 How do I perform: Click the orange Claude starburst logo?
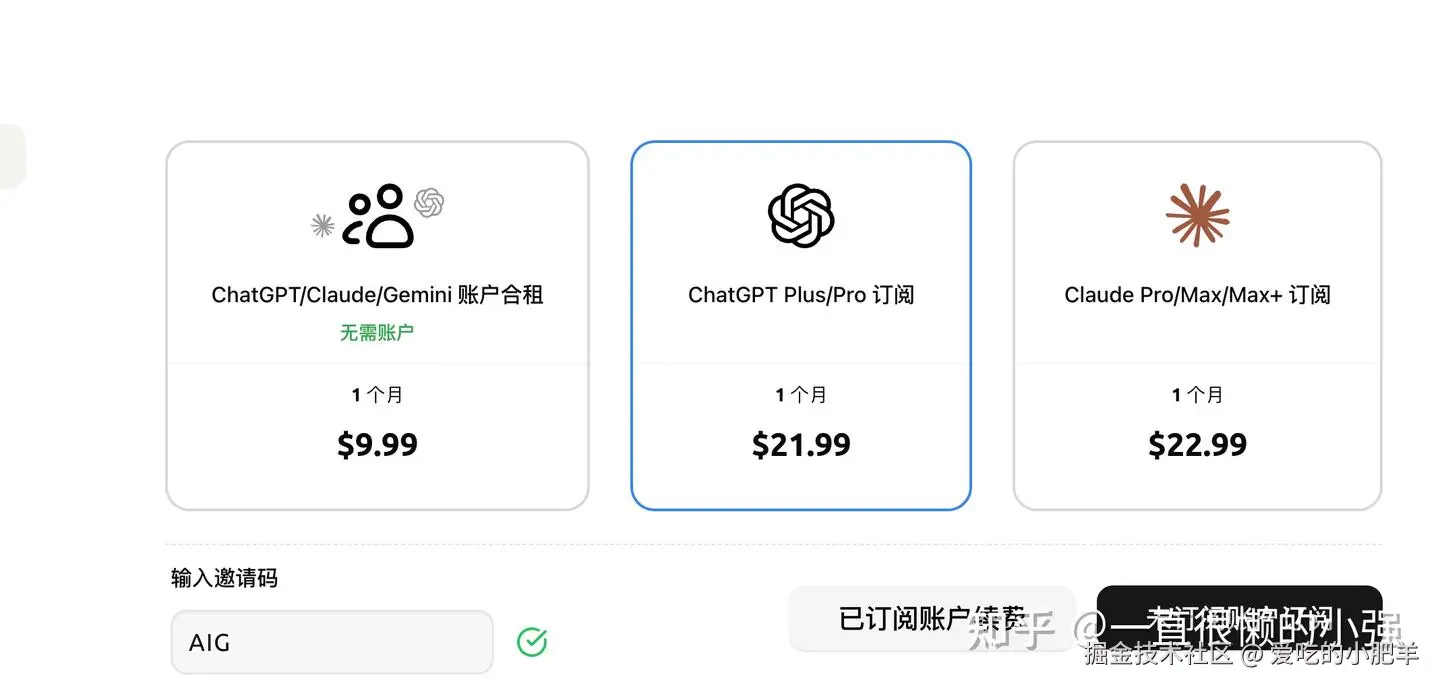(x=1197, y=215)
